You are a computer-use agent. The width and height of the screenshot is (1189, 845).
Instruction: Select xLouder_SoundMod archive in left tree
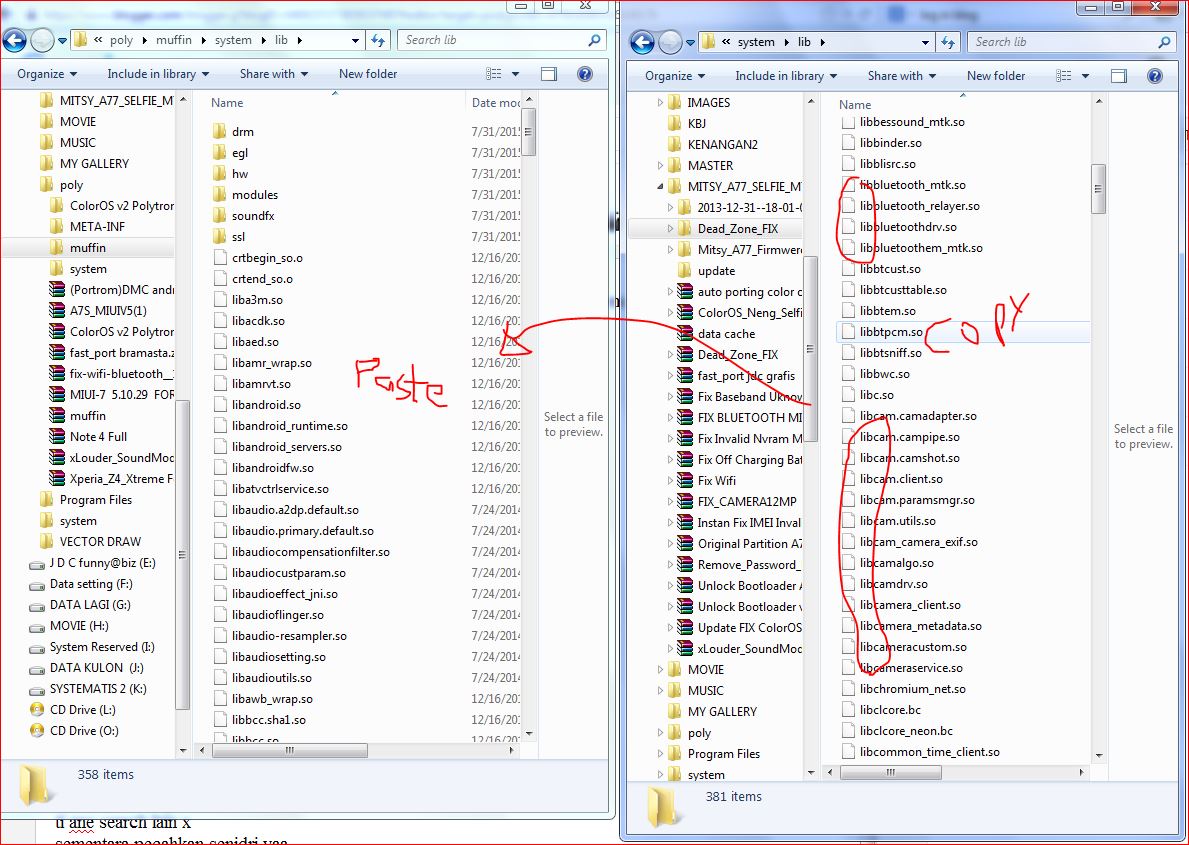111,457
